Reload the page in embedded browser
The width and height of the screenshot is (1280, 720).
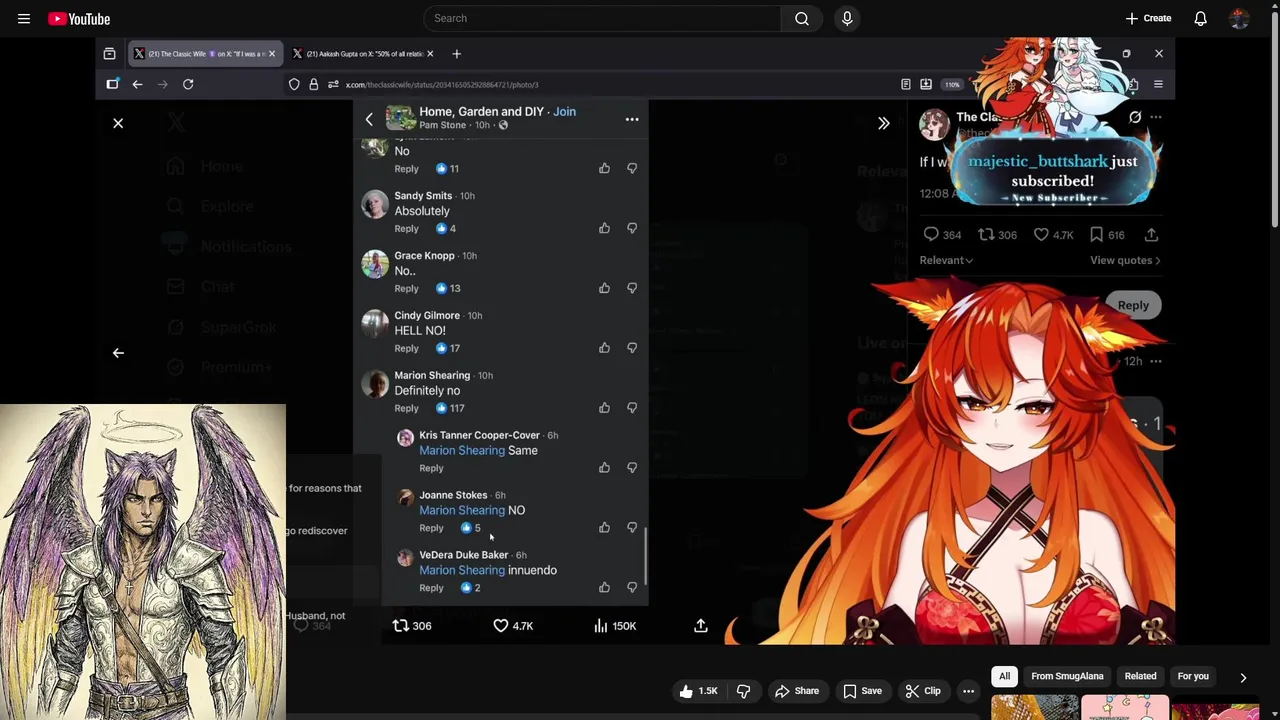click(x=188, y=84)
